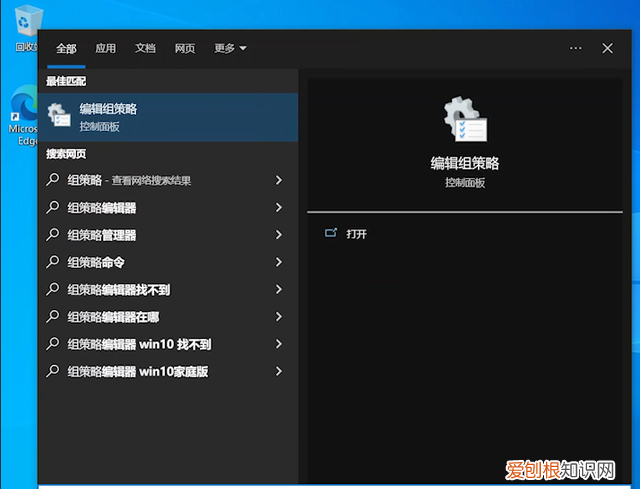The height and width of the screenshot is (489, 640).
Task: Open the 更多 dropdown menu
Action: click(231, 48)
